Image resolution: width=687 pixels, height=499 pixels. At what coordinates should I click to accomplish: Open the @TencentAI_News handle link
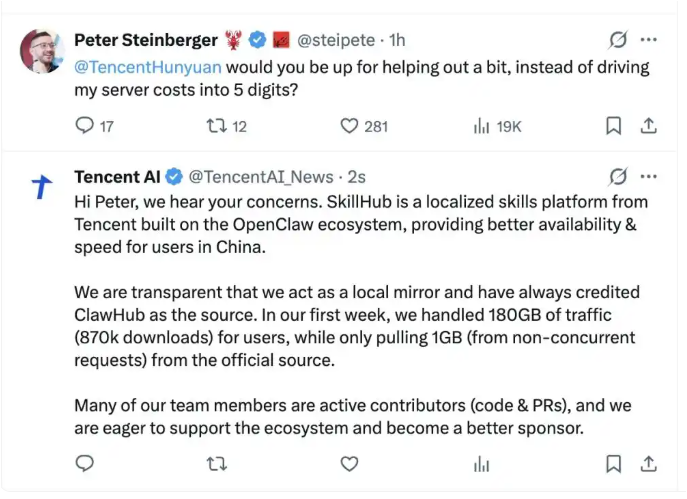coord(261,177)
